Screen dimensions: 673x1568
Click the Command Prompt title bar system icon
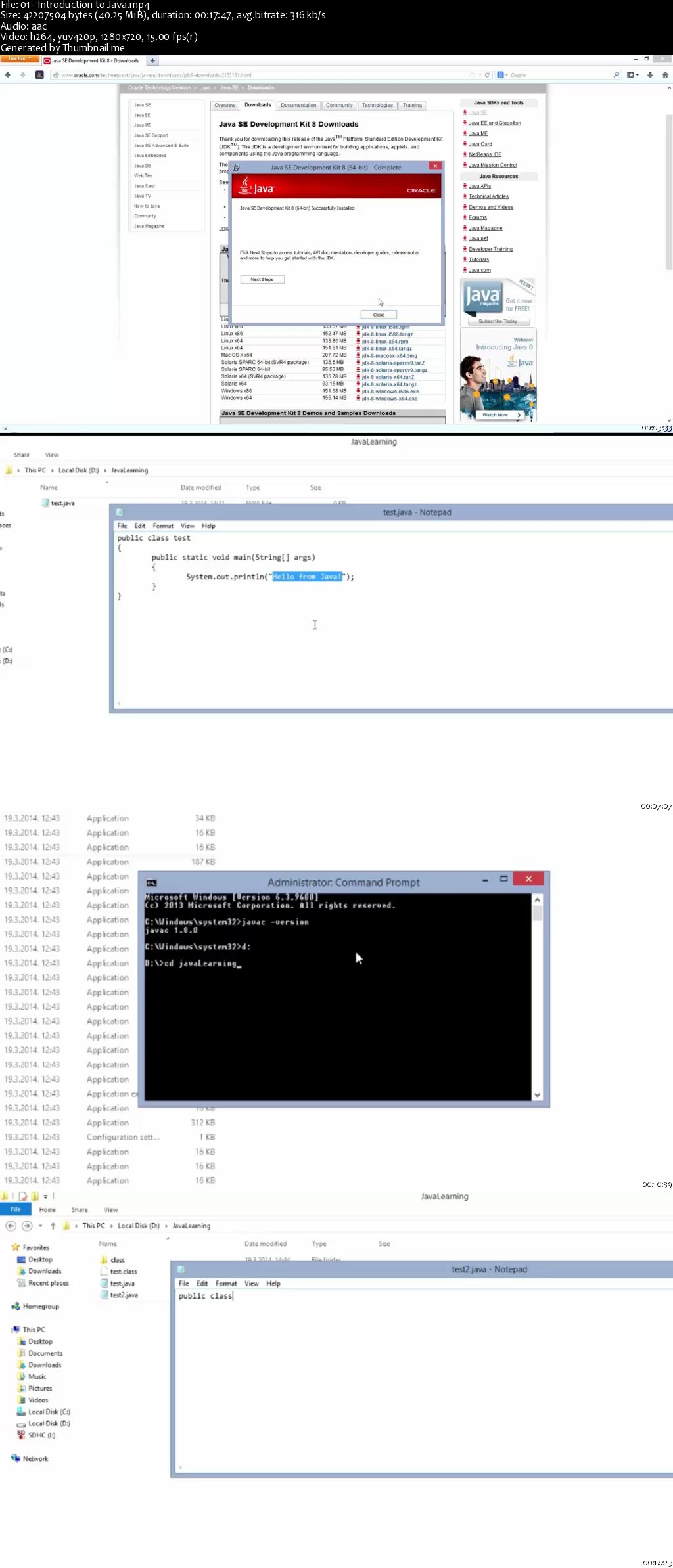coord(152,883)
